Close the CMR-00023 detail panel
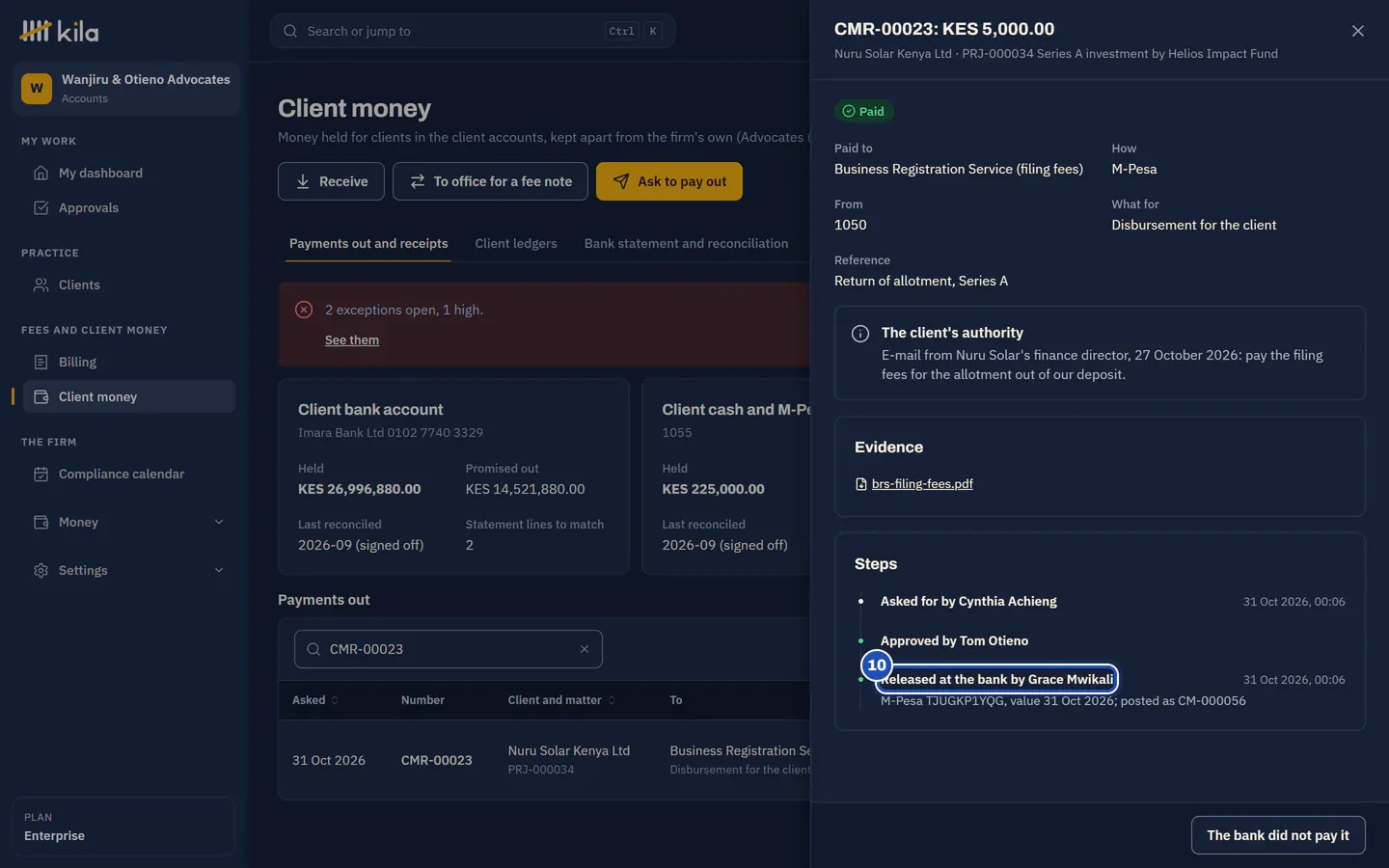The height and width of the screenshot is (868, 1389). click(1358, 31)
